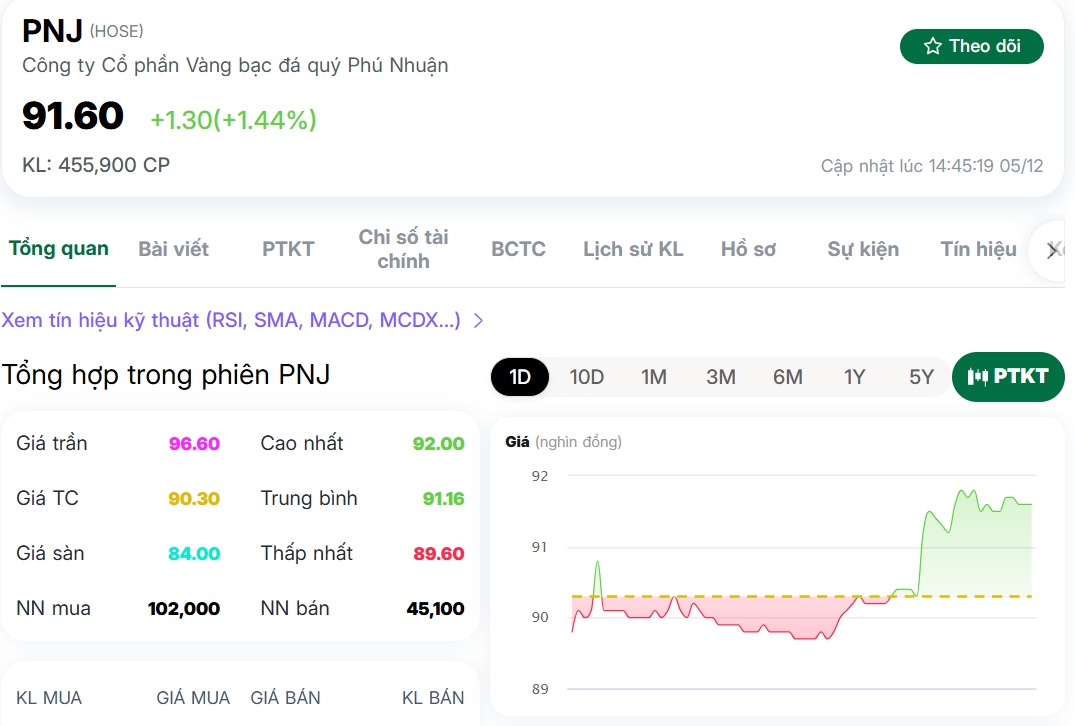Open the BCTC tab
The width and height of the screenshot is (1075, 726).
(x=517, y=249)
